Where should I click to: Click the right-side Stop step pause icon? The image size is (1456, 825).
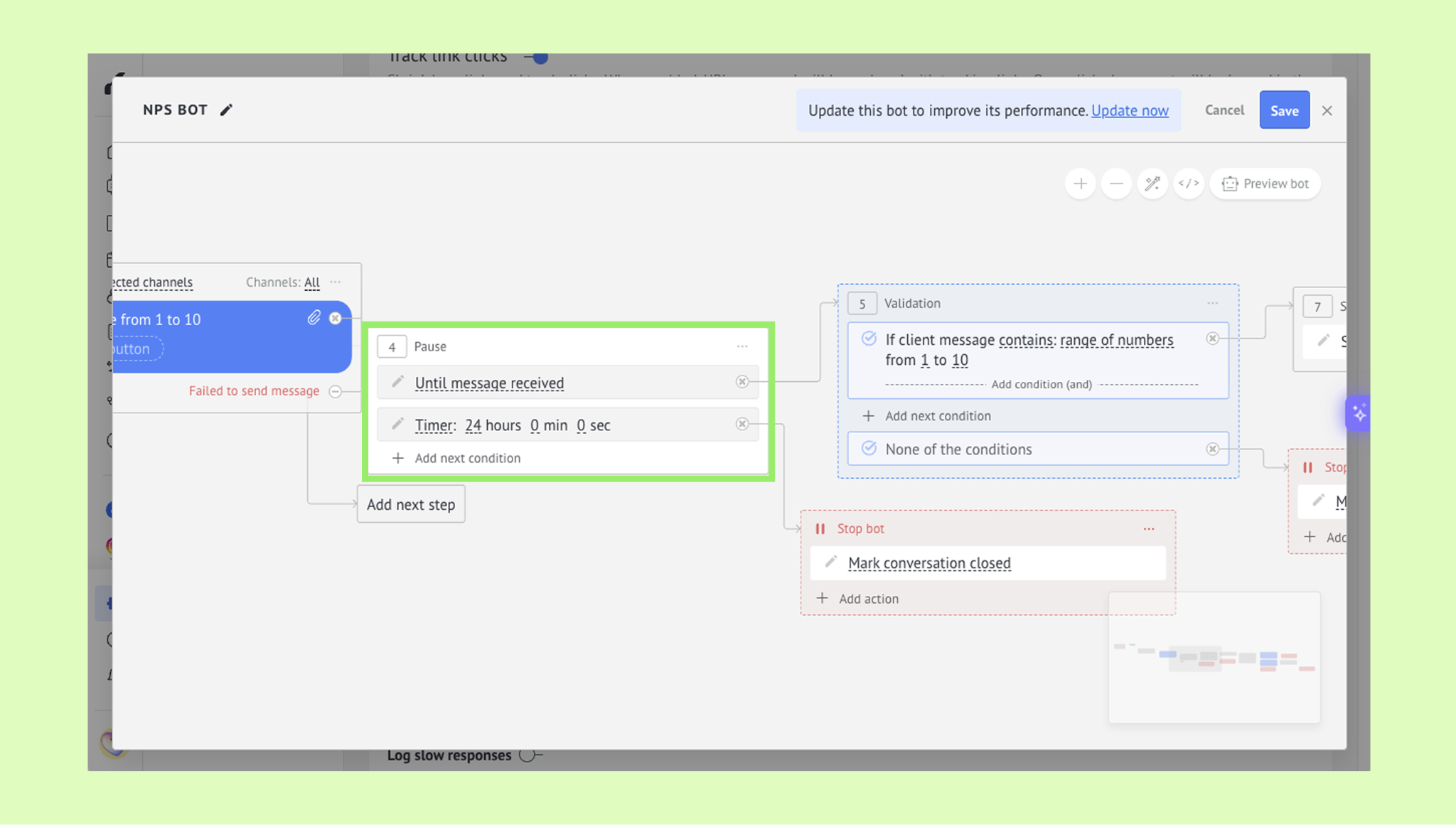click(1307, 467)
